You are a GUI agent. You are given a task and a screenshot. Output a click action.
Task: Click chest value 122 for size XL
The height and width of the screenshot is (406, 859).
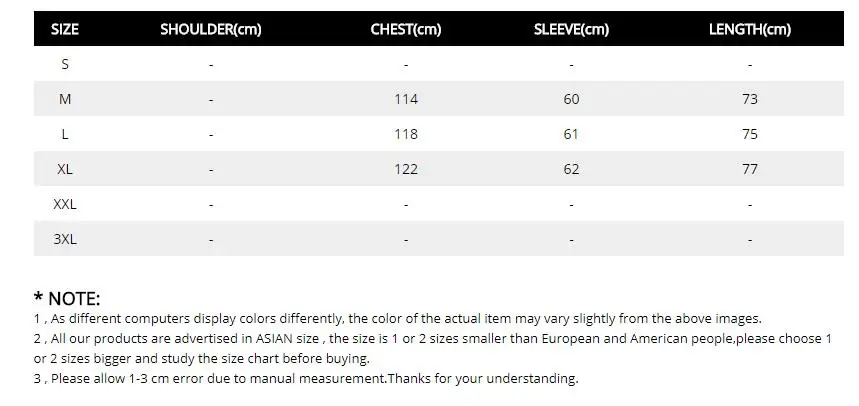pos(406,169)
